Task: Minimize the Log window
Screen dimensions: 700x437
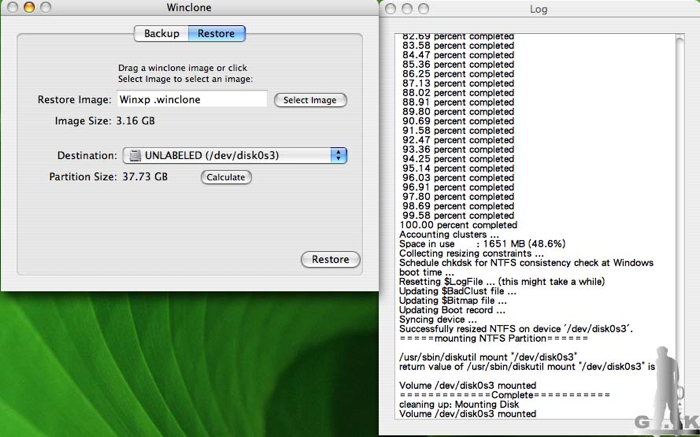Action: click(407, 9)
